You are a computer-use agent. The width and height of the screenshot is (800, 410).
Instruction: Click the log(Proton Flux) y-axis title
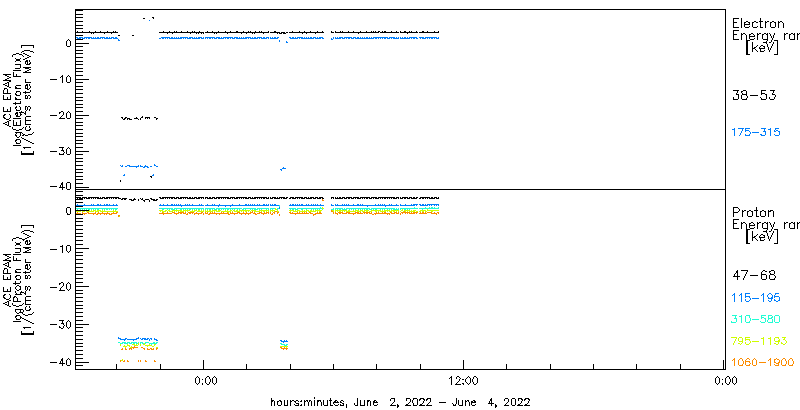point(18,278)
